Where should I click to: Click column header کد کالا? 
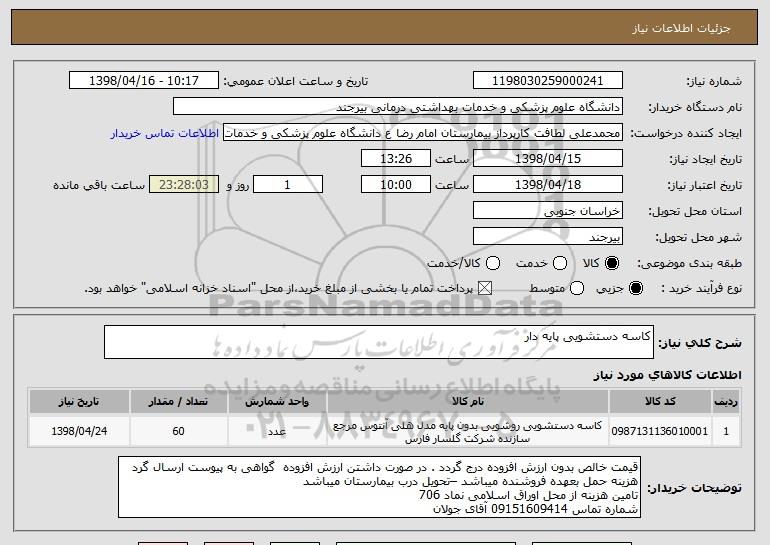[x=660, y=402]
